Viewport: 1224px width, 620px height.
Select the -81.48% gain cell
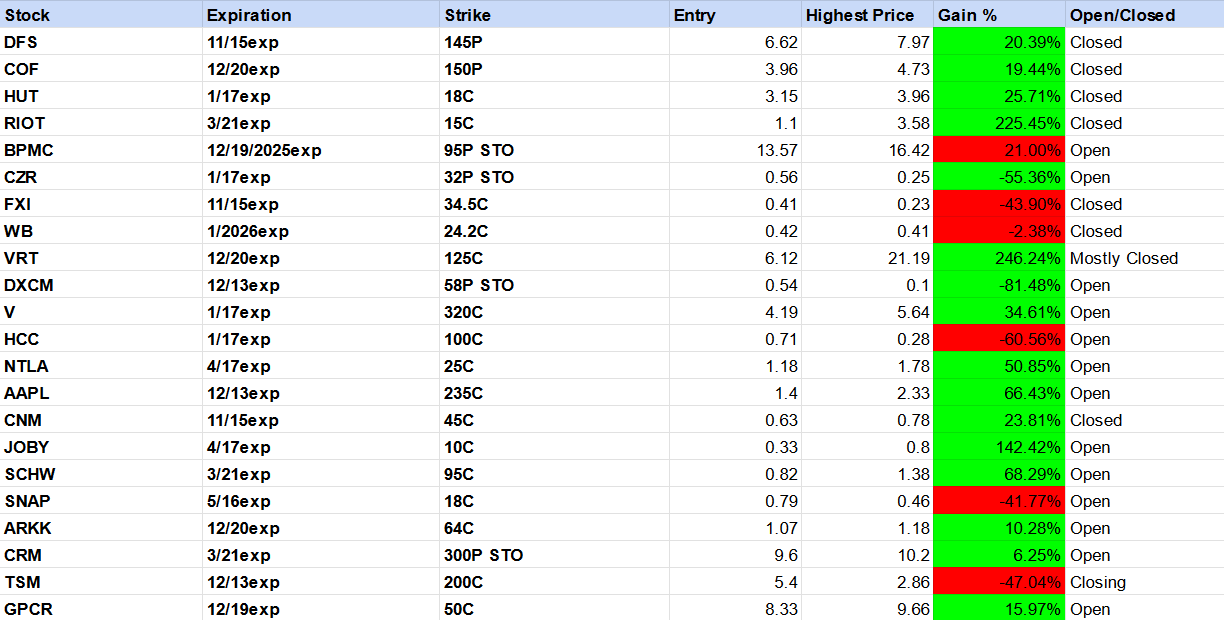click(x=999, y=285)
